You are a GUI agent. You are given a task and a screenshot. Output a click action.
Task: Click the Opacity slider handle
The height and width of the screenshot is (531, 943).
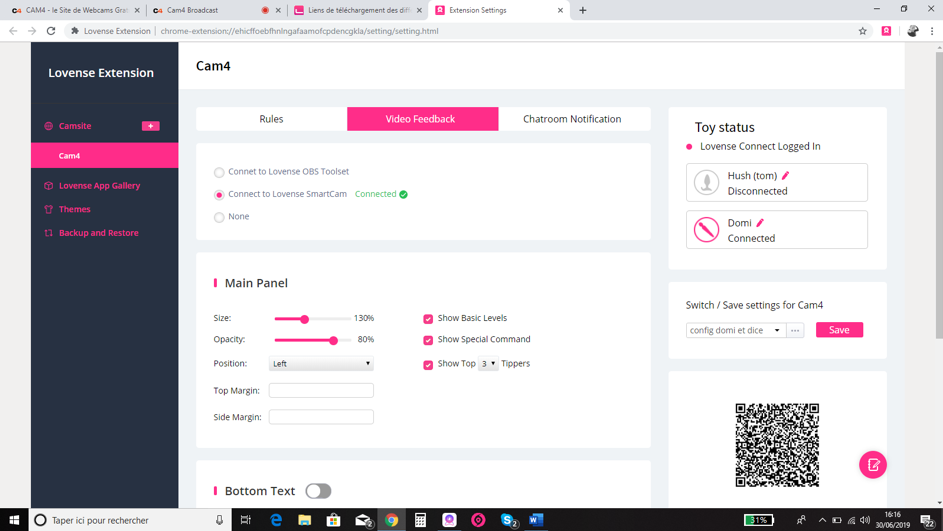[333, 340]
